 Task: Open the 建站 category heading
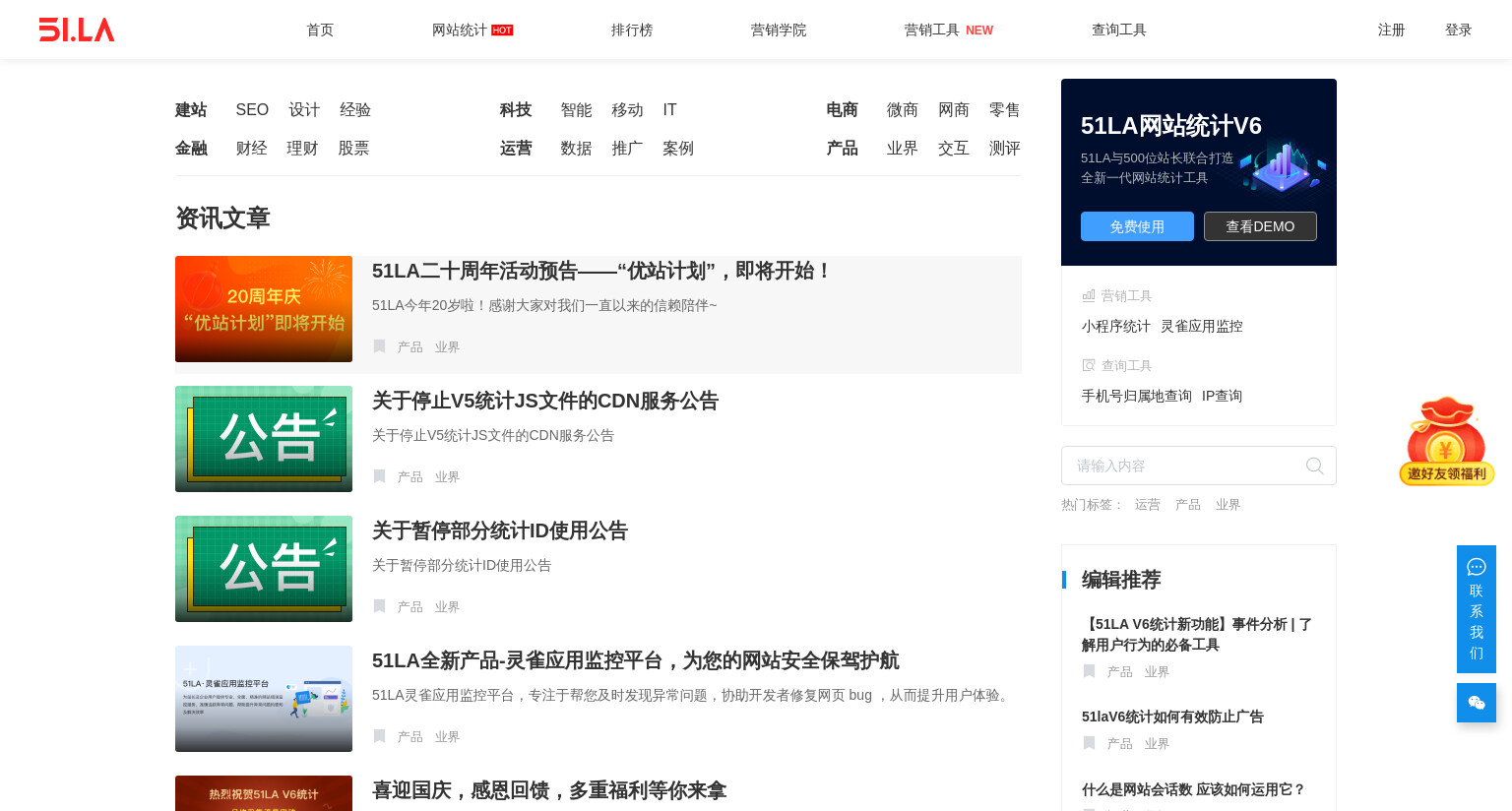click(x=191, y=110)
